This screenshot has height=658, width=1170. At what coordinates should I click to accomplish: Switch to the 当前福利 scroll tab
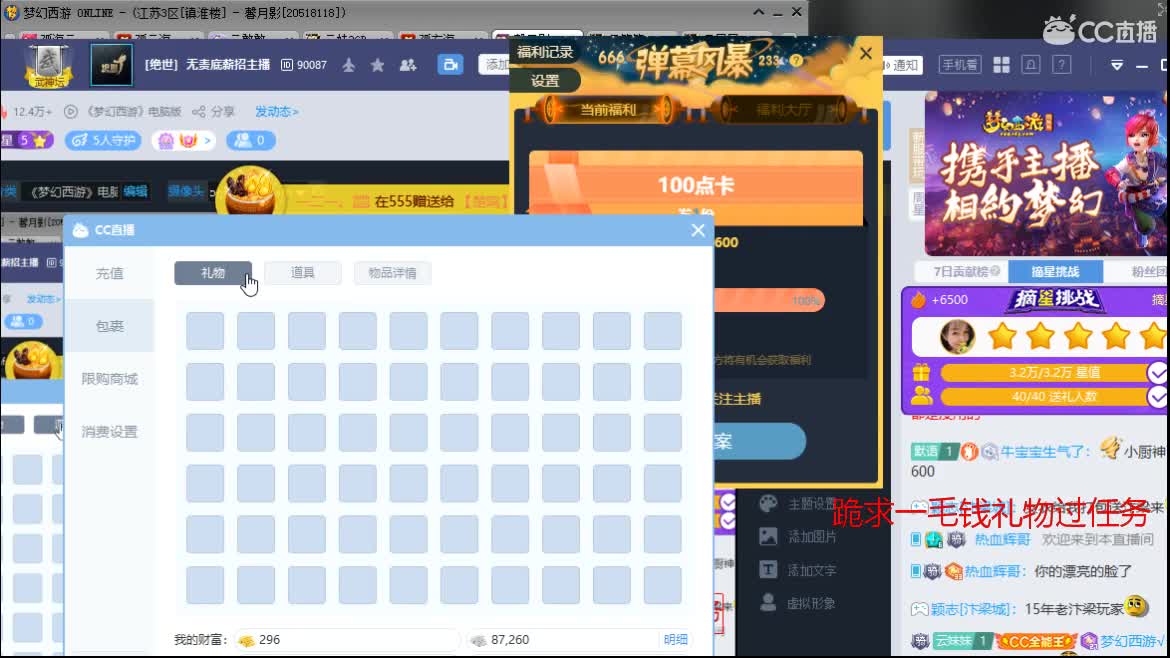(x=608, y=110)
